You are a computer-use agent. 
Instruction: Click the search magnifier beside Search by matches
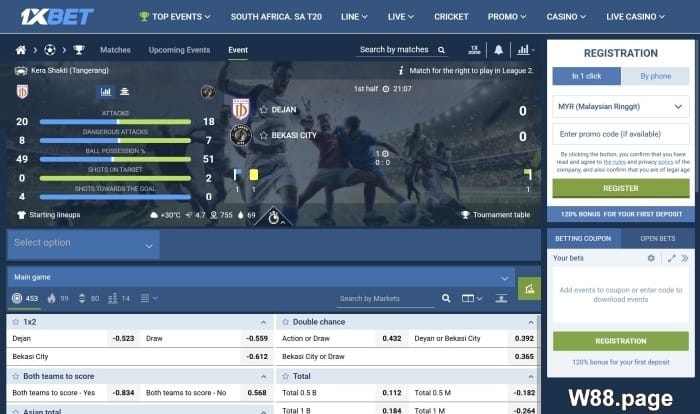[x=441, y=50]
